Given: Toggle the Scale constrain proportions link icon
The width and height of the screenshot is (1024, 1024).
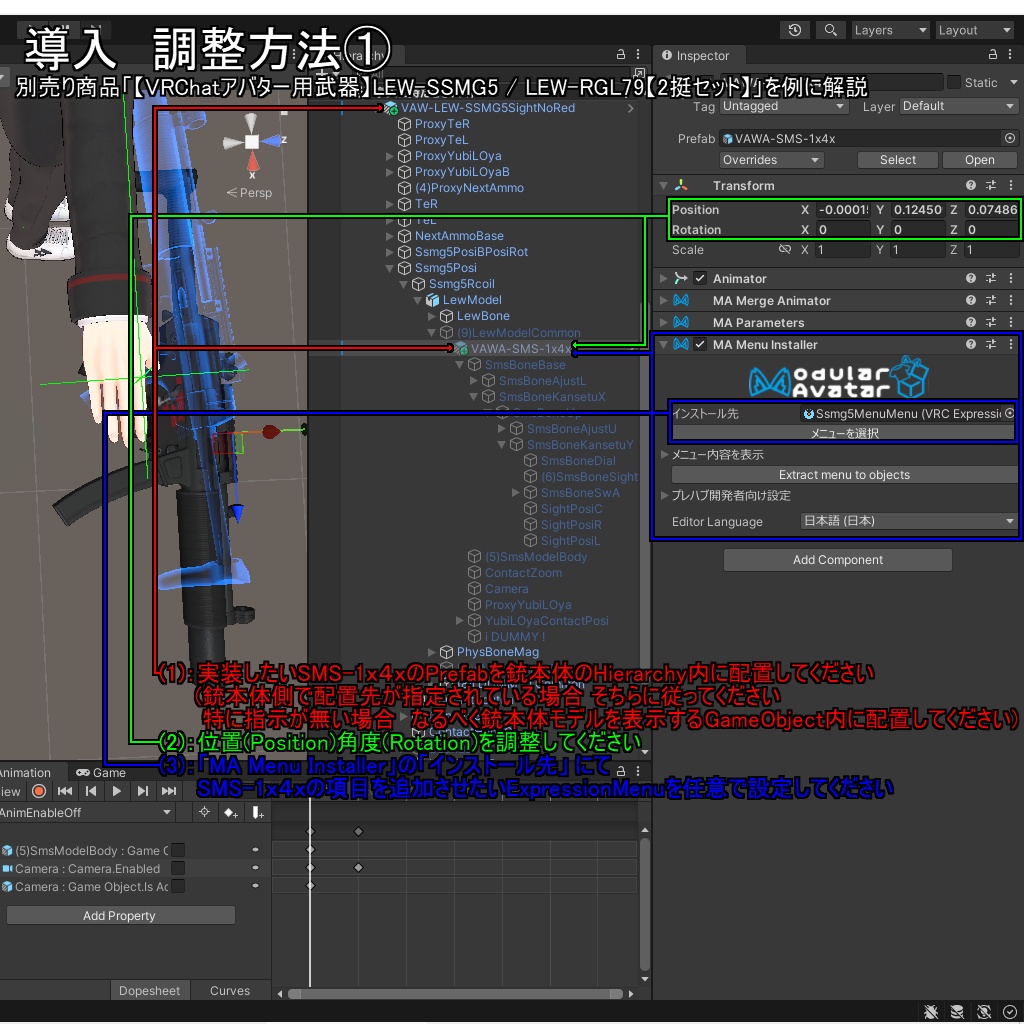Looking at the screenshot, I should (x=784, y=249).
